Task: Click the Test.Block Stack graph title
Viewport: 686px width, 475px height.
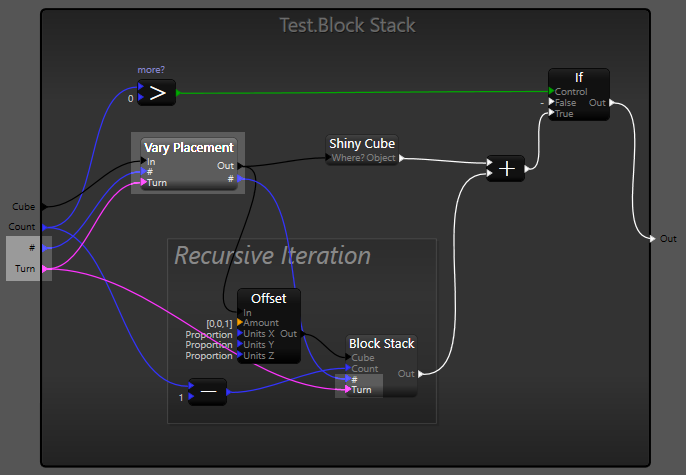Action: click(x=345, y=25)
